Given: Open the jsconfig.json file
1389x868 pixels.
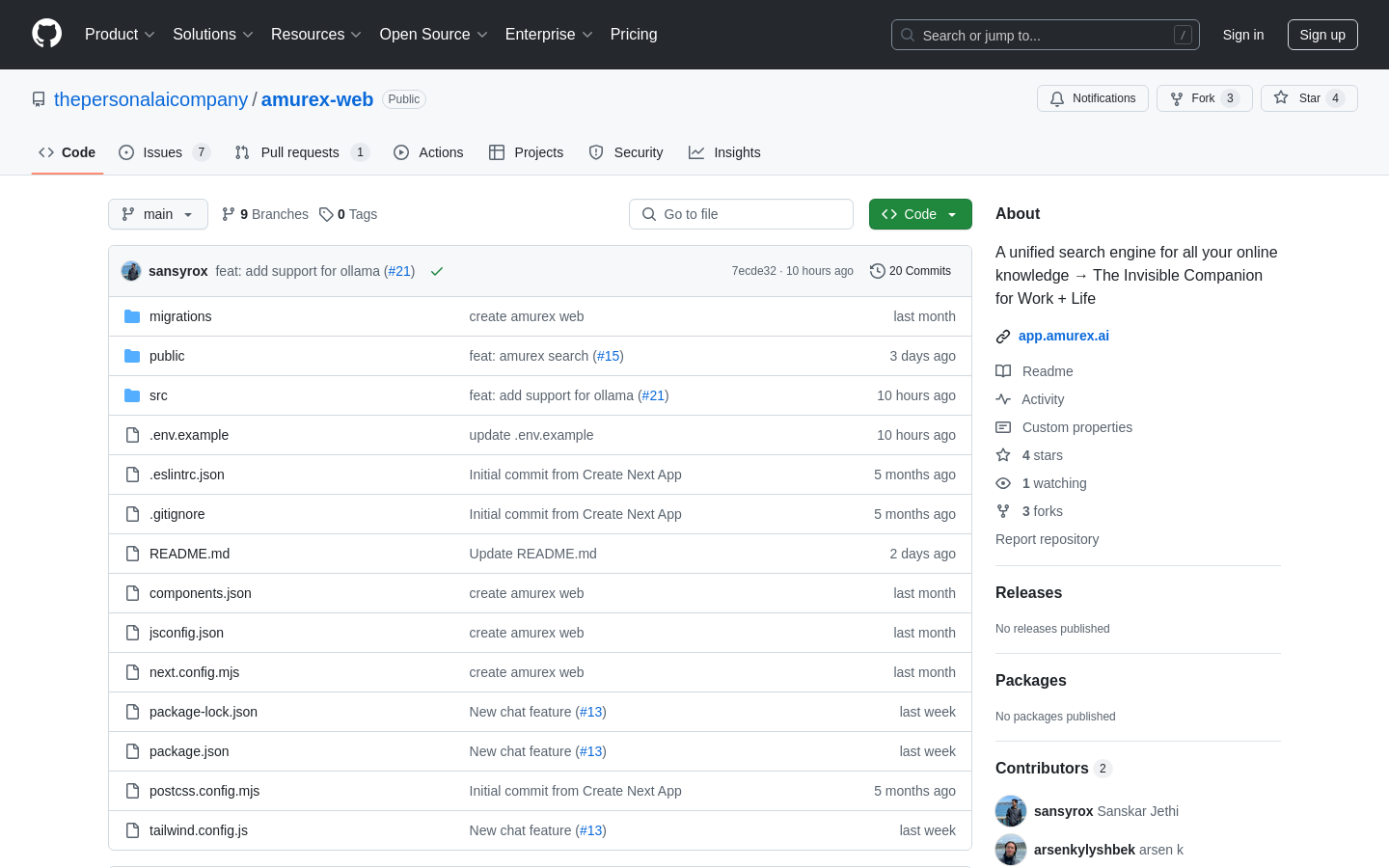Looking at the screenshot, I should (186, 633).
